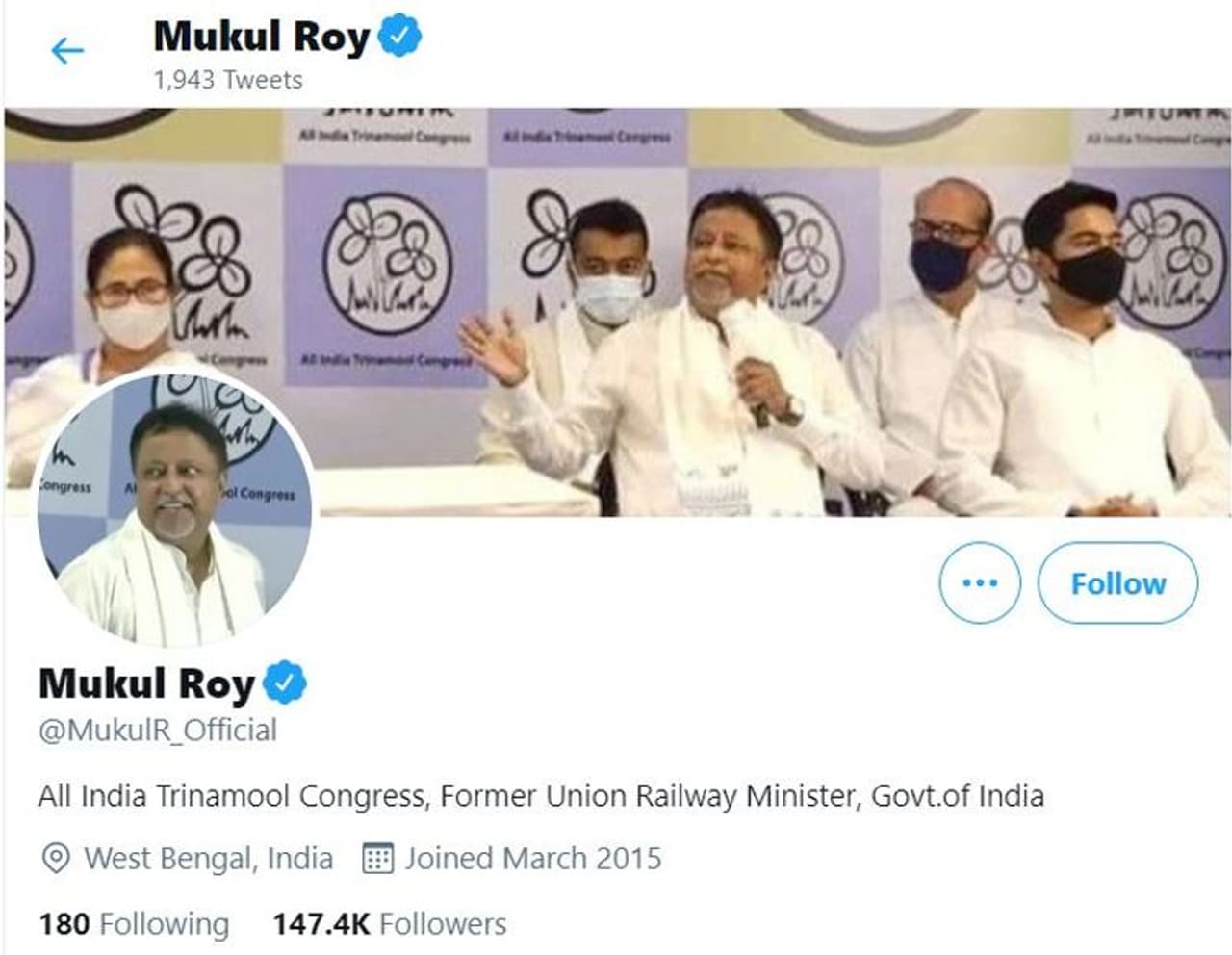Follow the Mukul Roy account
The height and width of the screenshot is (955, 1232).
[x=1117, y=582]
